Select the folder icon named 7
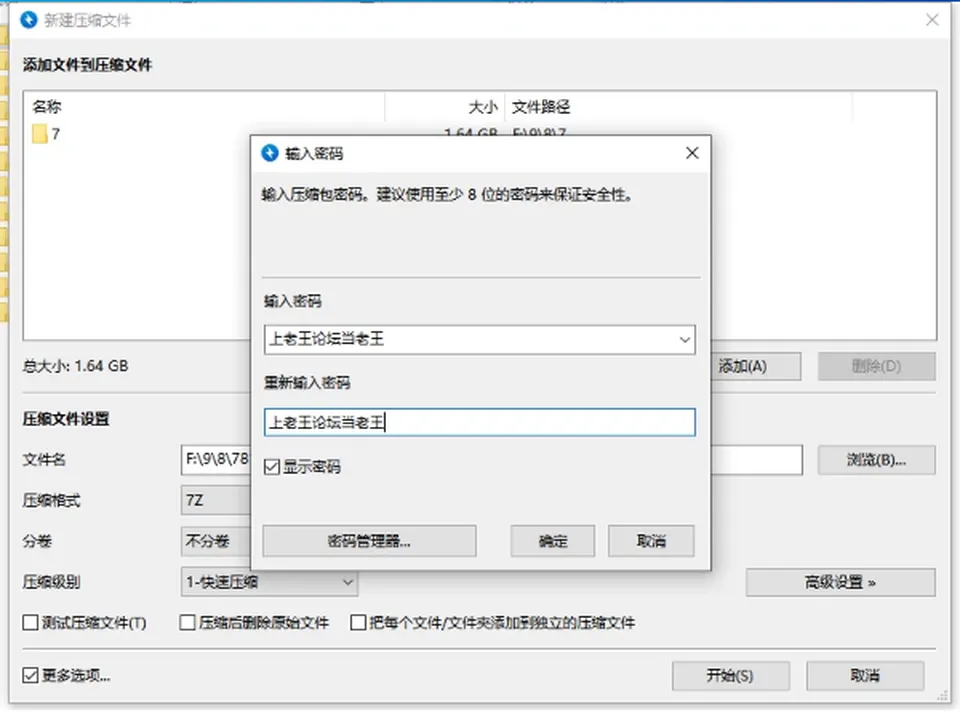 click(x=40, y=134)
